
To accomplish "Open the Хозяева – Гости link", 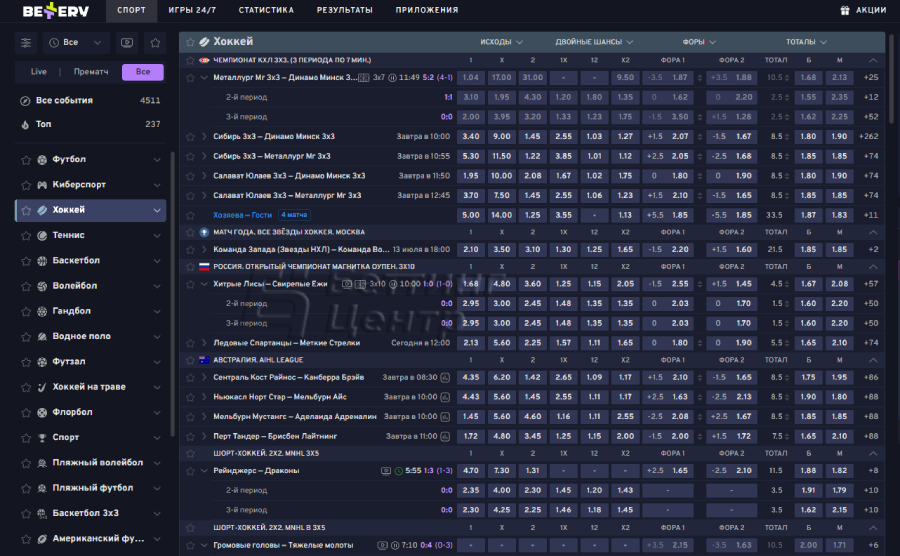I will coord(242,215).
